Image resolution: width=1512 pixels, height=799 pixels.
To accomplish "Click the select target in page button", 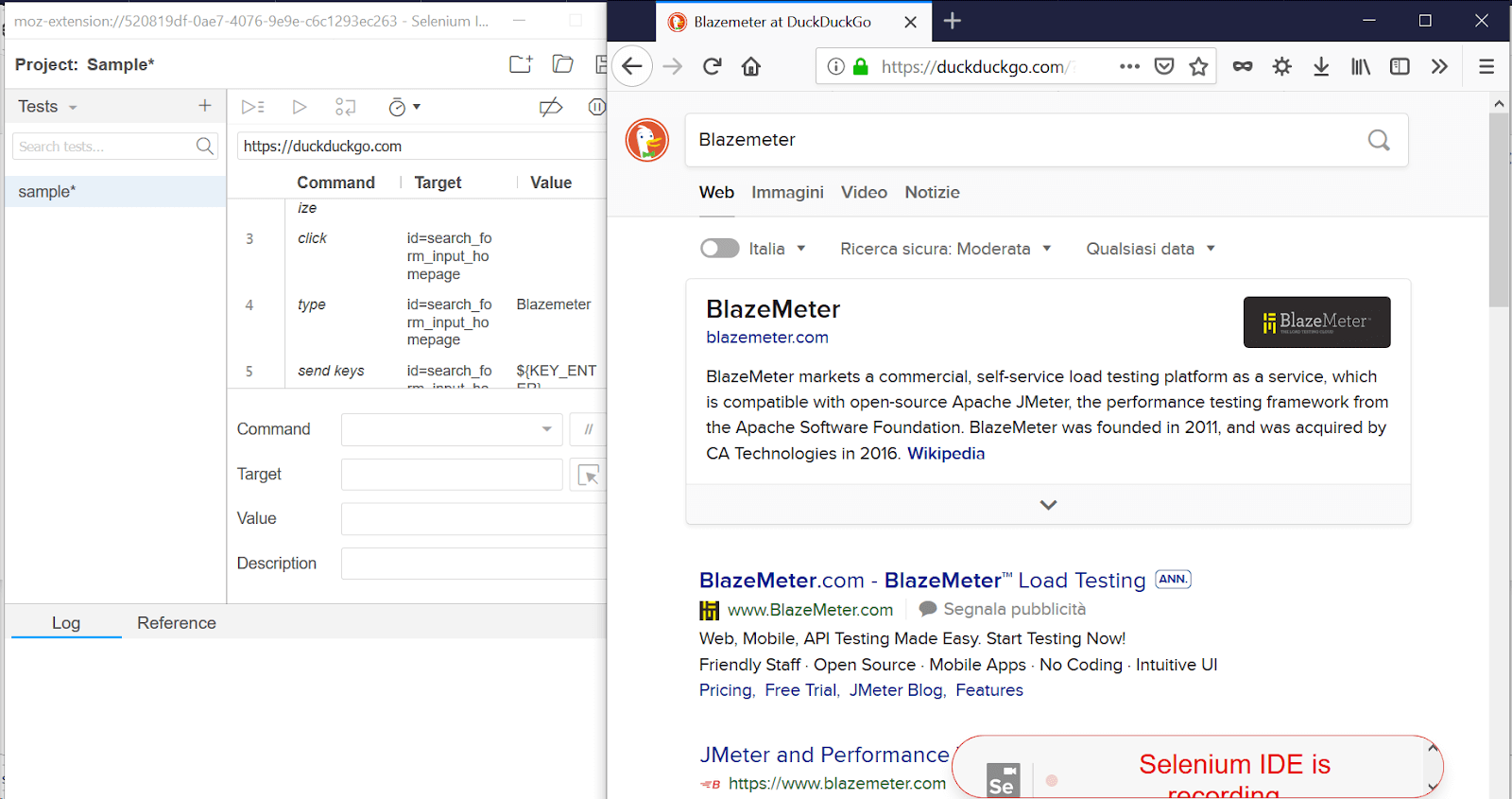I will (588, 475).
